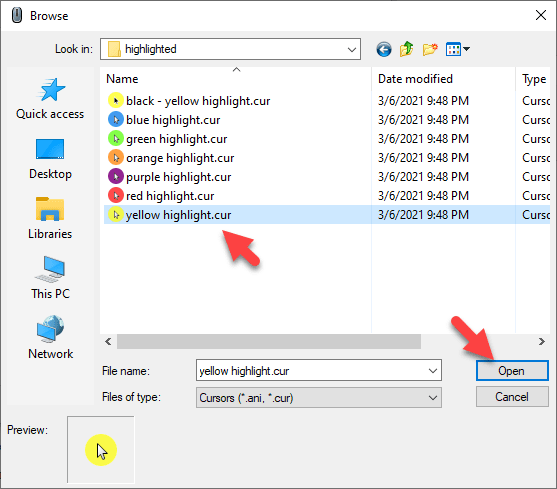Click date modified of yellow highlight.cur row
The image size is (557, 489).
423,214
